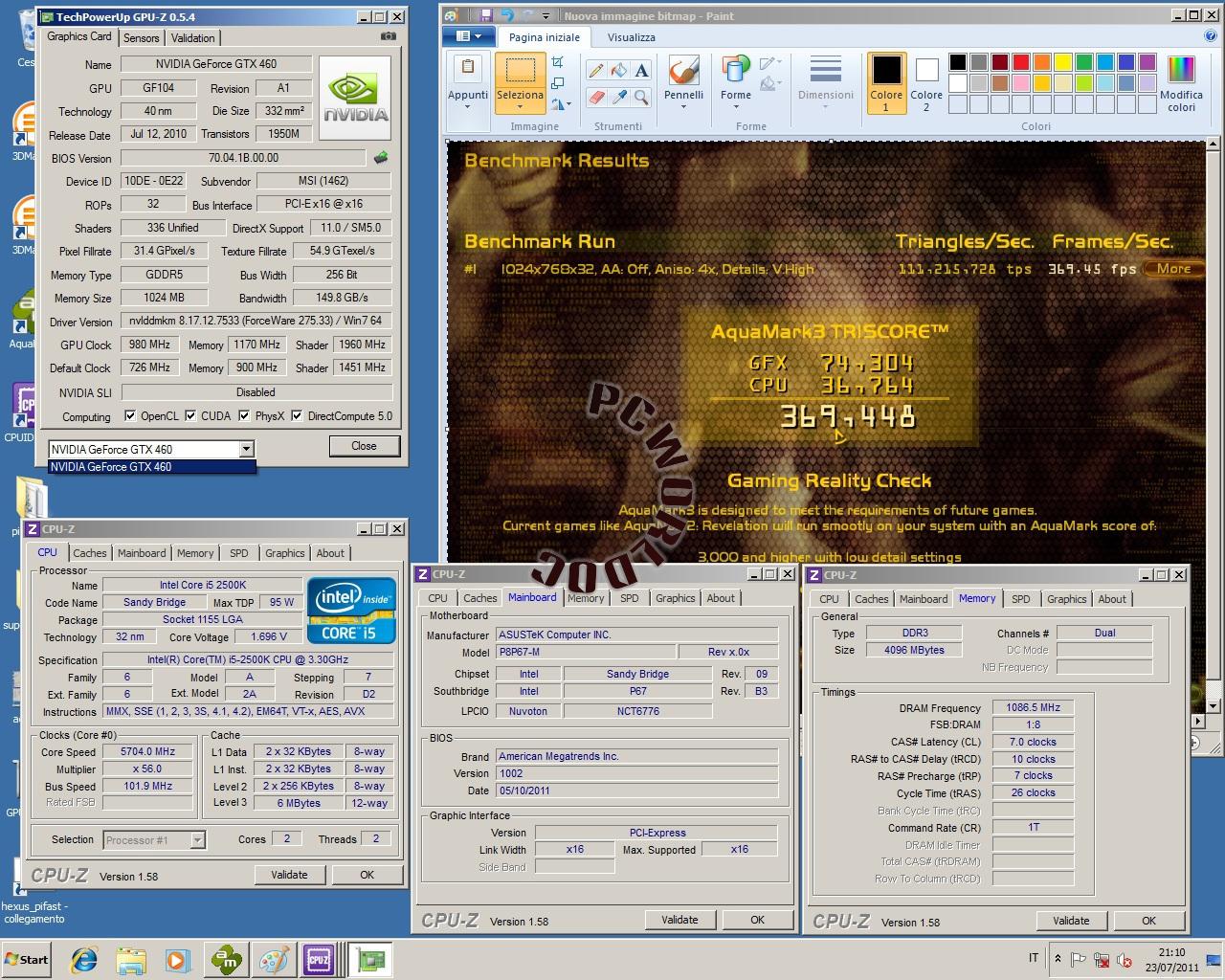The image size is (1225, 980).
Task: Open the Processor #1 selection dropdown
Action: pos(197,839)
